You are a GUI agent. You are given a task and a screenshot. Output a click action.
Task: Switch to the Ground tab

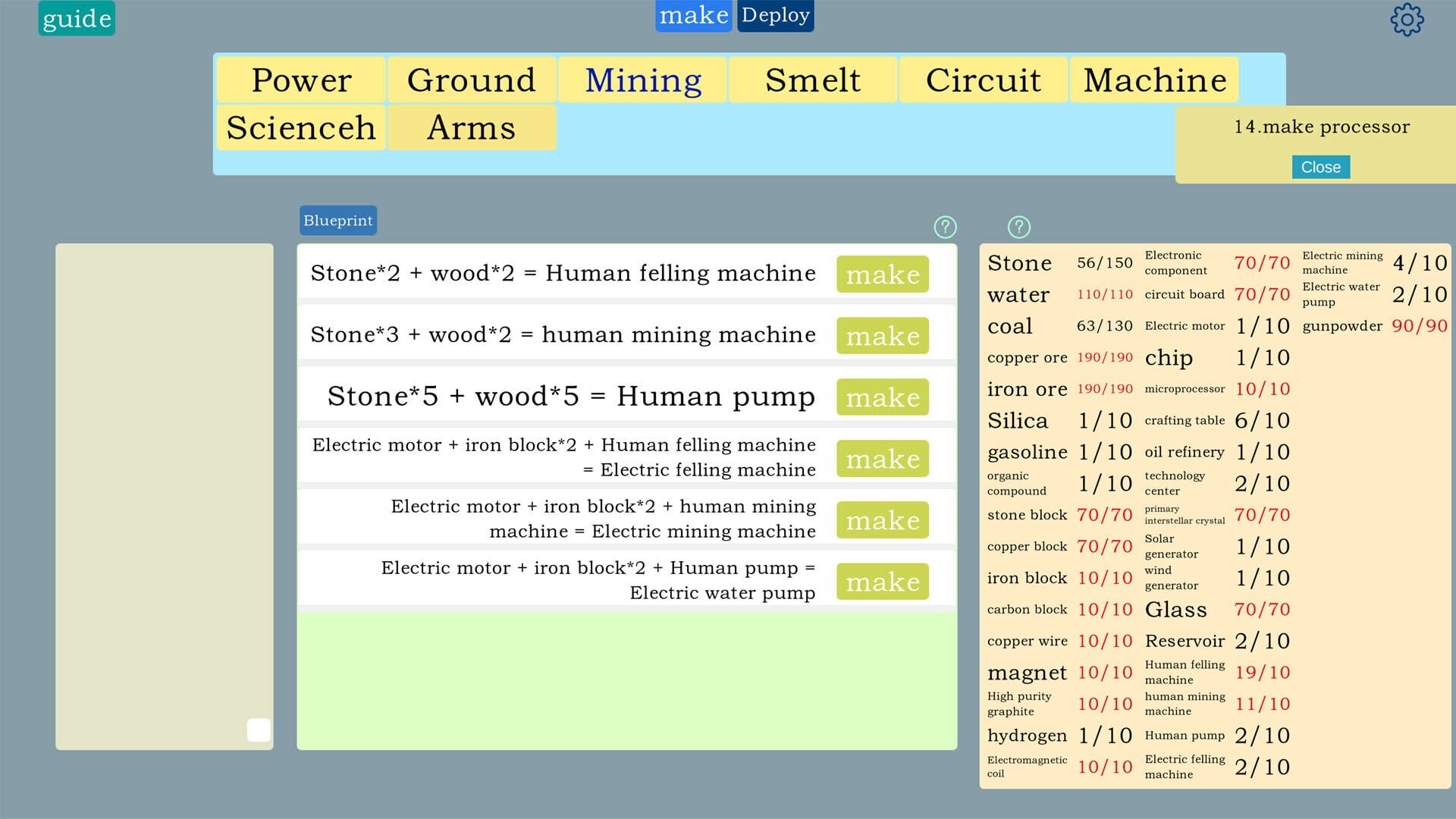[471, 80]
